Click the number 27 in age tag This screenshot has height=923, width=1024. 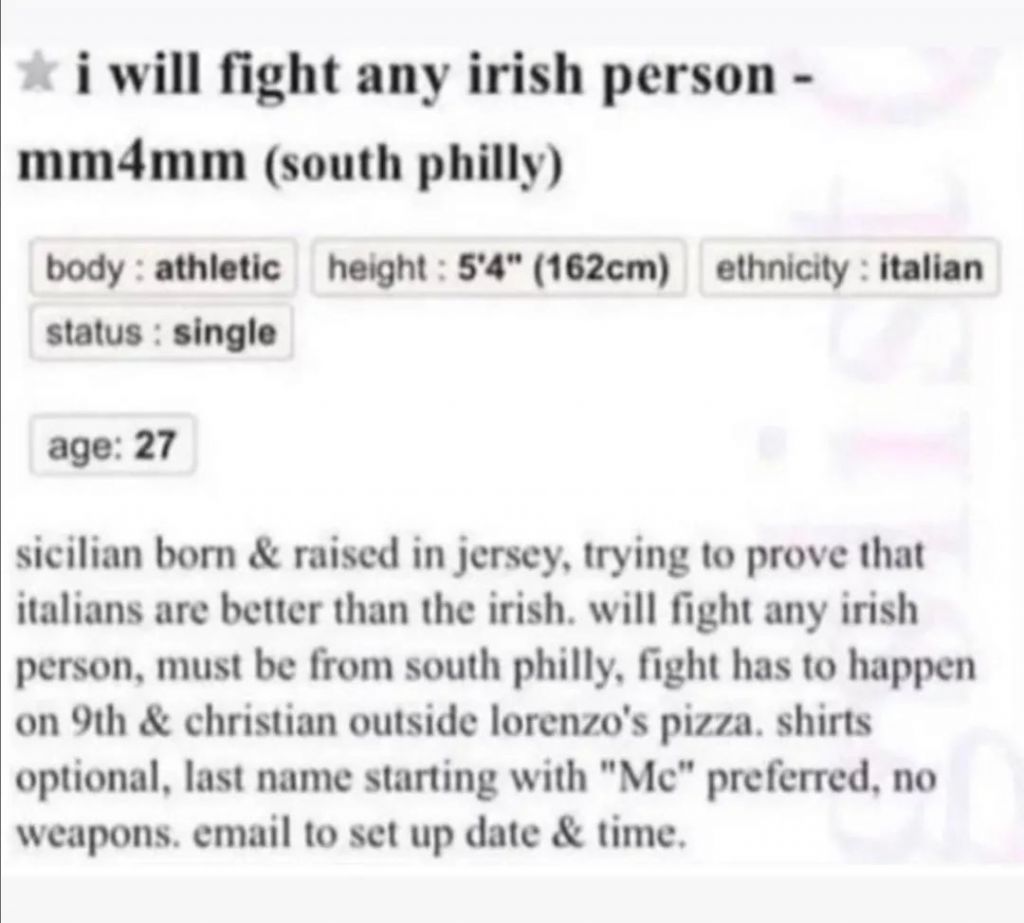155,445
